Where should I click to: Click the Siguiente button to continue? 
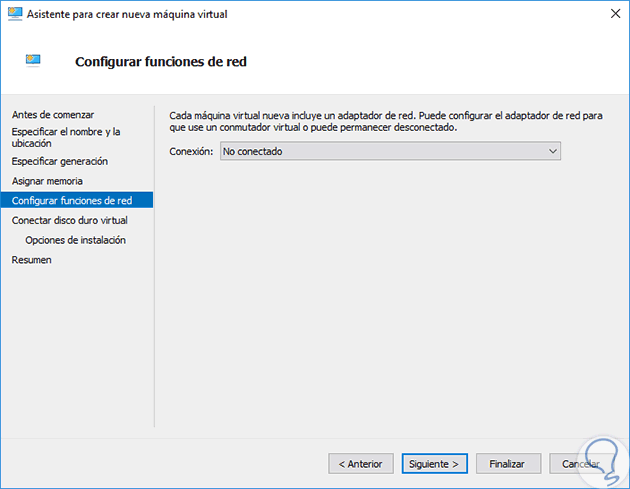click(435, 464)
